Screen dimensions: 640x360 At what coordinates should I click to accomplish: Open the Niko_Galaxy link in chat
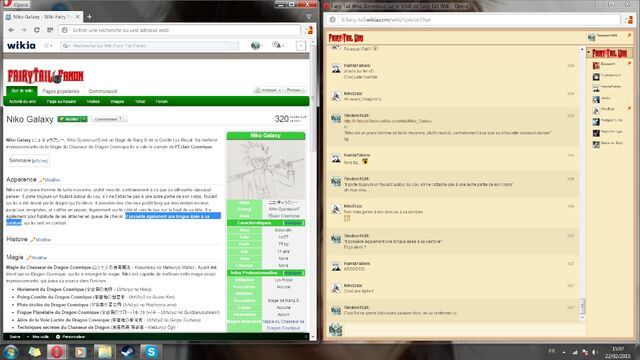click(387, 121)
